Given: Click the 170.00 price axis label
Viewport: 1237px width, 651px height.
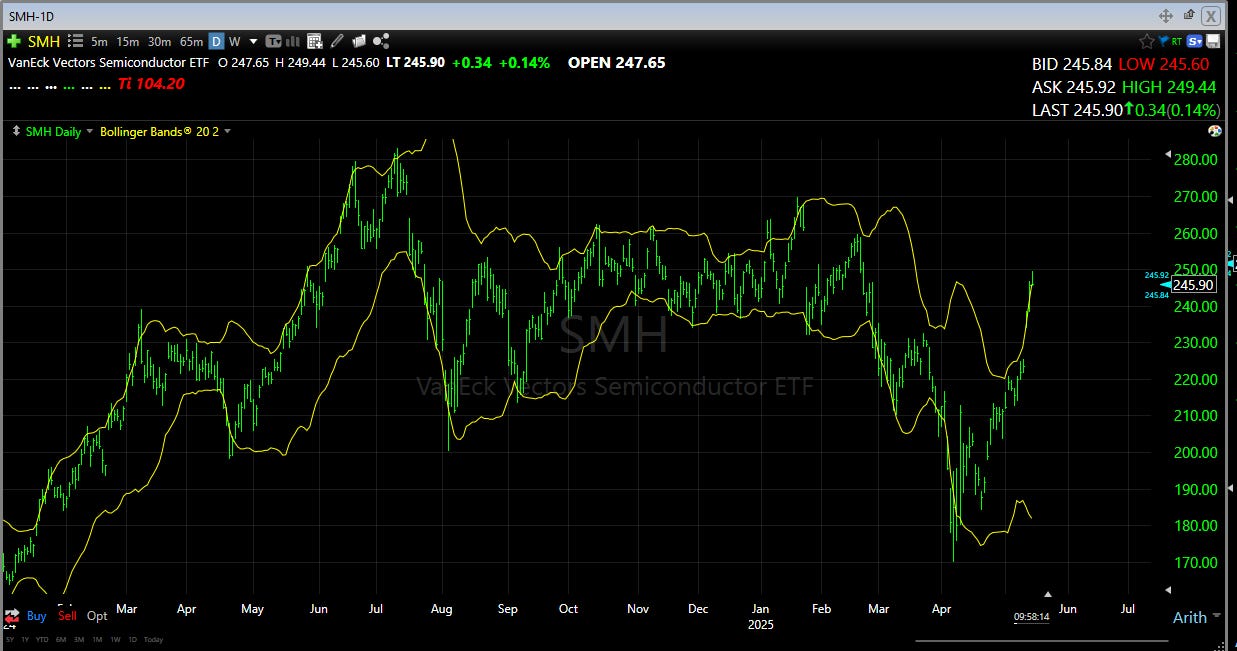Looking at the screenshot, I should (x=1196, y=562).
